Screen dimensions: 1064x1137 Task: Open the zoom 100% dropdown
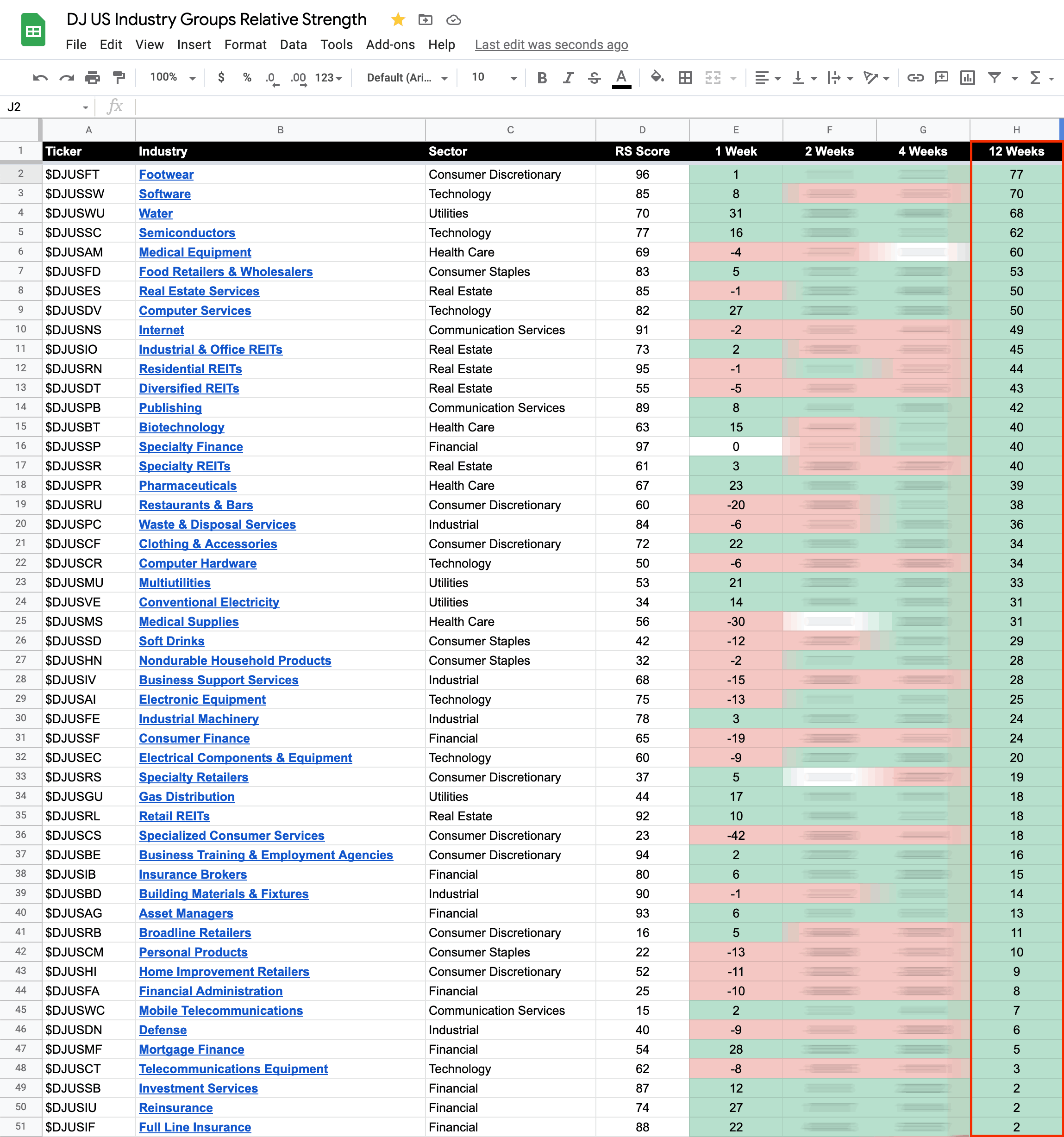[173, 77]
